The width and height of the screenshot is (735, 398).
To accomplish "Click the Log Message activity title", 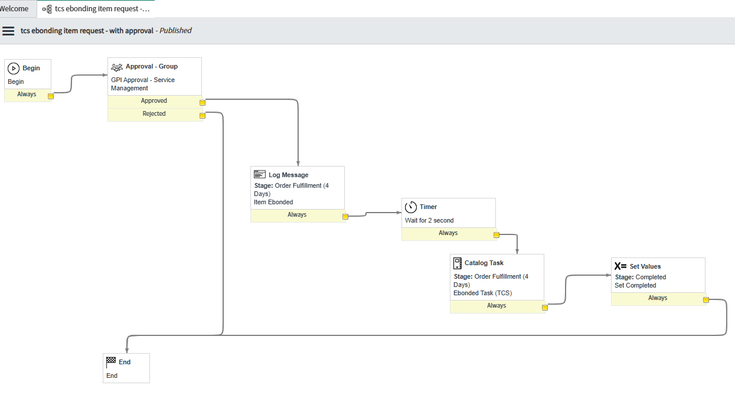I will tap(288, 175).
